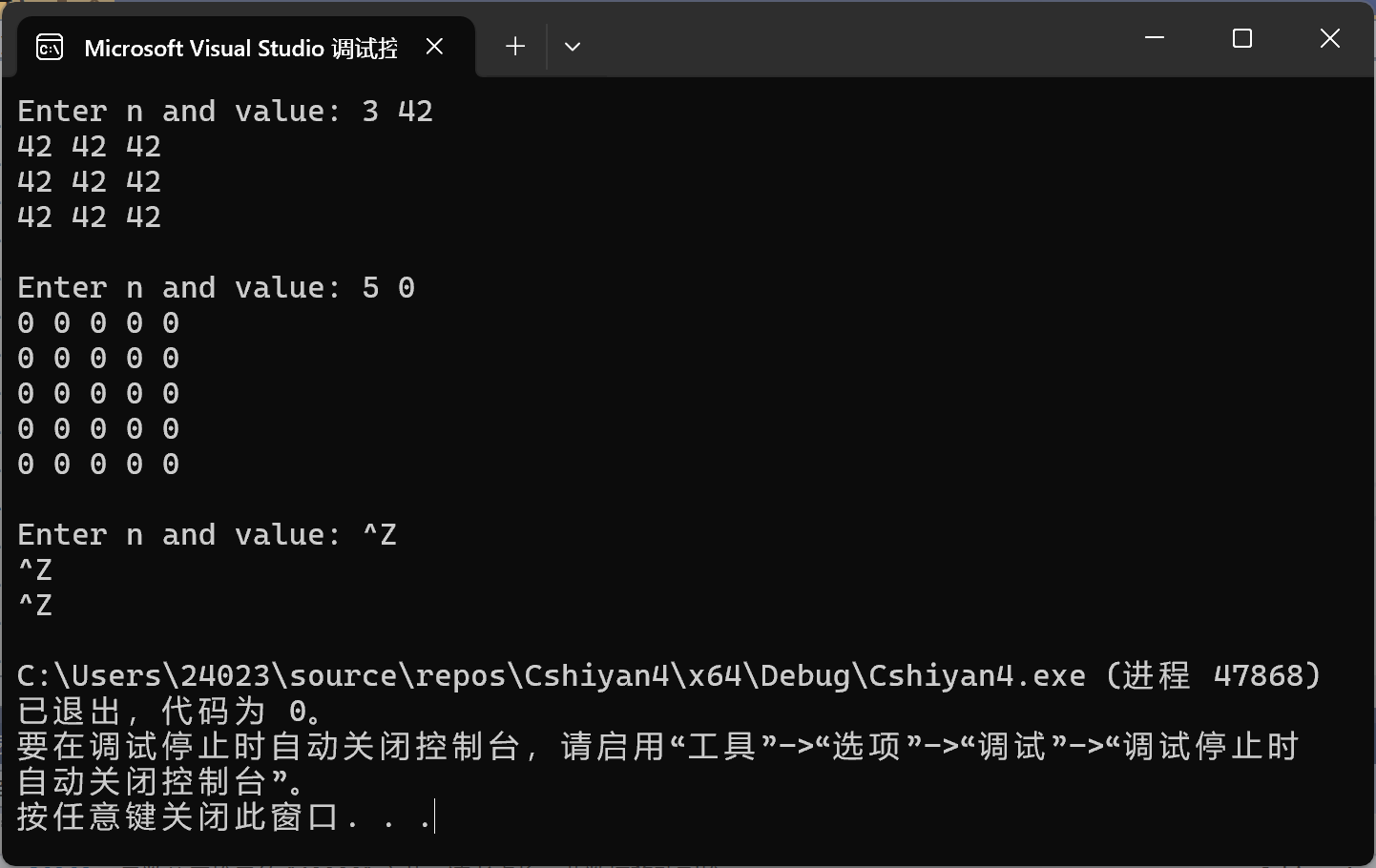
Task: Click the text cursor after the final prompt
Action: 434,817
